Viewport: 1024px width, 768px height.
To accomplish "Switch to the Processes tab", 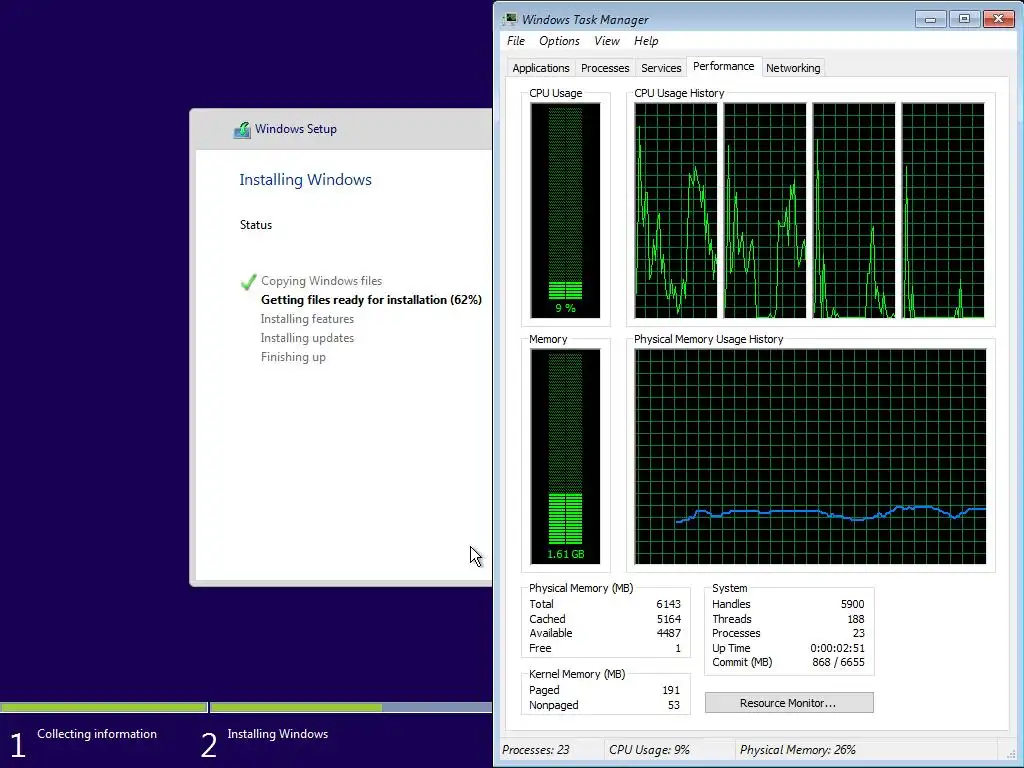I will pyautogui.click(x=605, y=68).
